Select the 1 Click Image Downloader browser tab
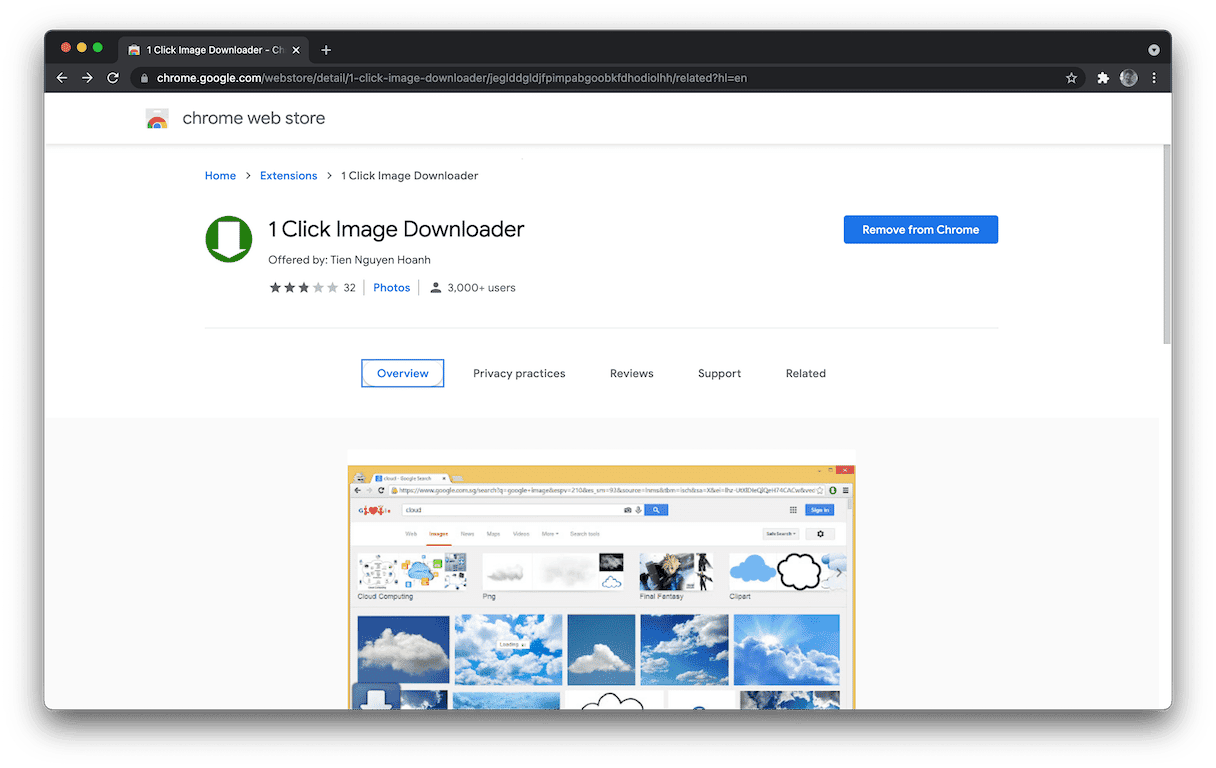This screenshot has width=1216, height=768. tap(213, 50)
